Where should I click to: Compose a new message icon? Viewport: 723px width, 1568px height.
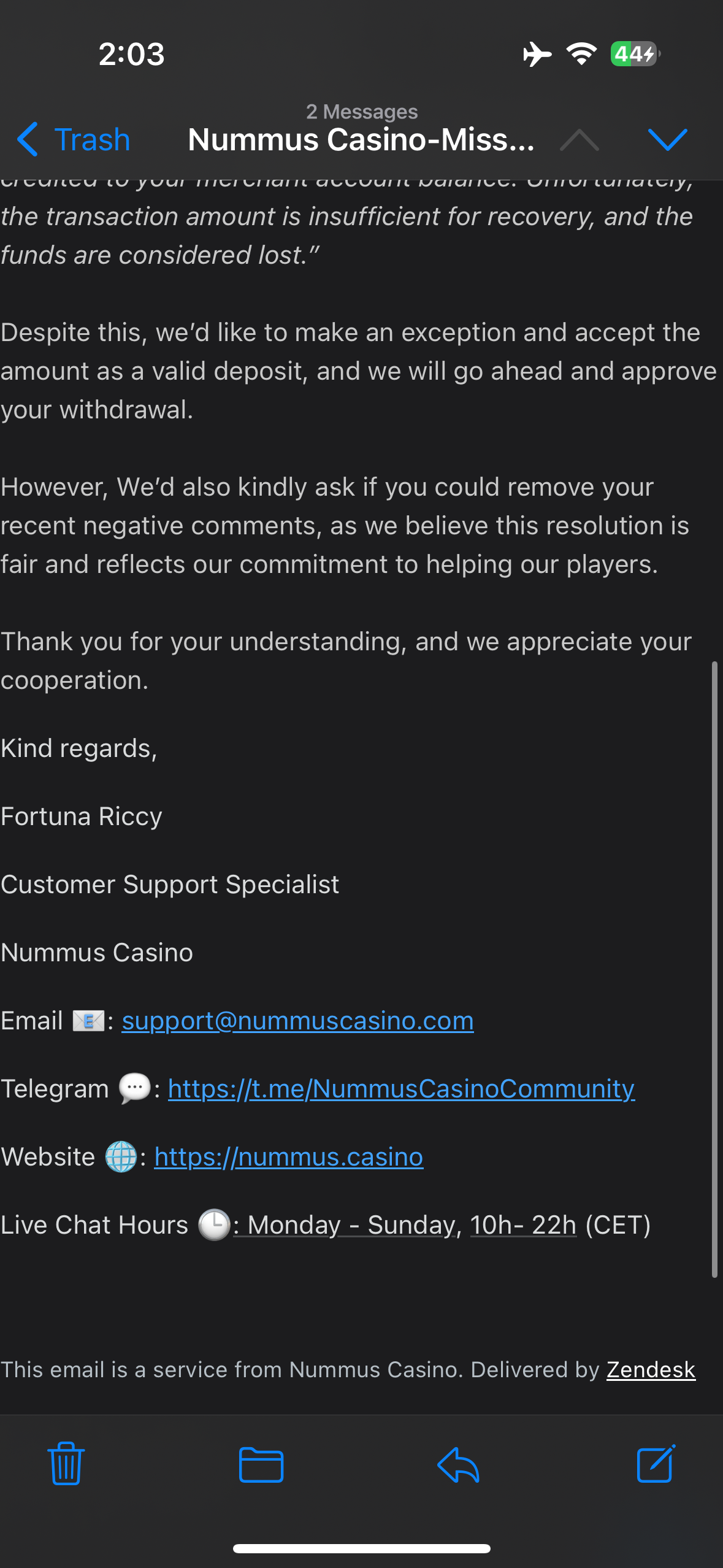pyautogui.click(x=656, y=1464)
